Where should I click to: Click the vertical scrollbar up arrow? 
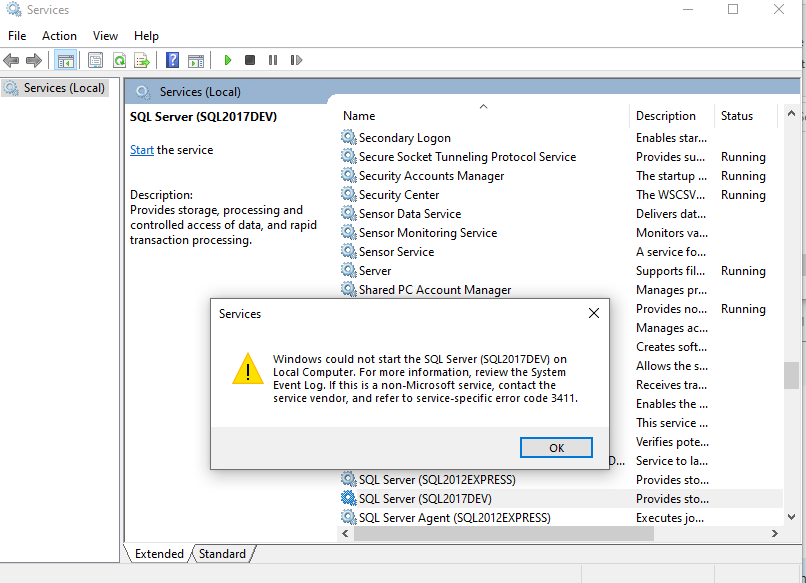point(791,114)
